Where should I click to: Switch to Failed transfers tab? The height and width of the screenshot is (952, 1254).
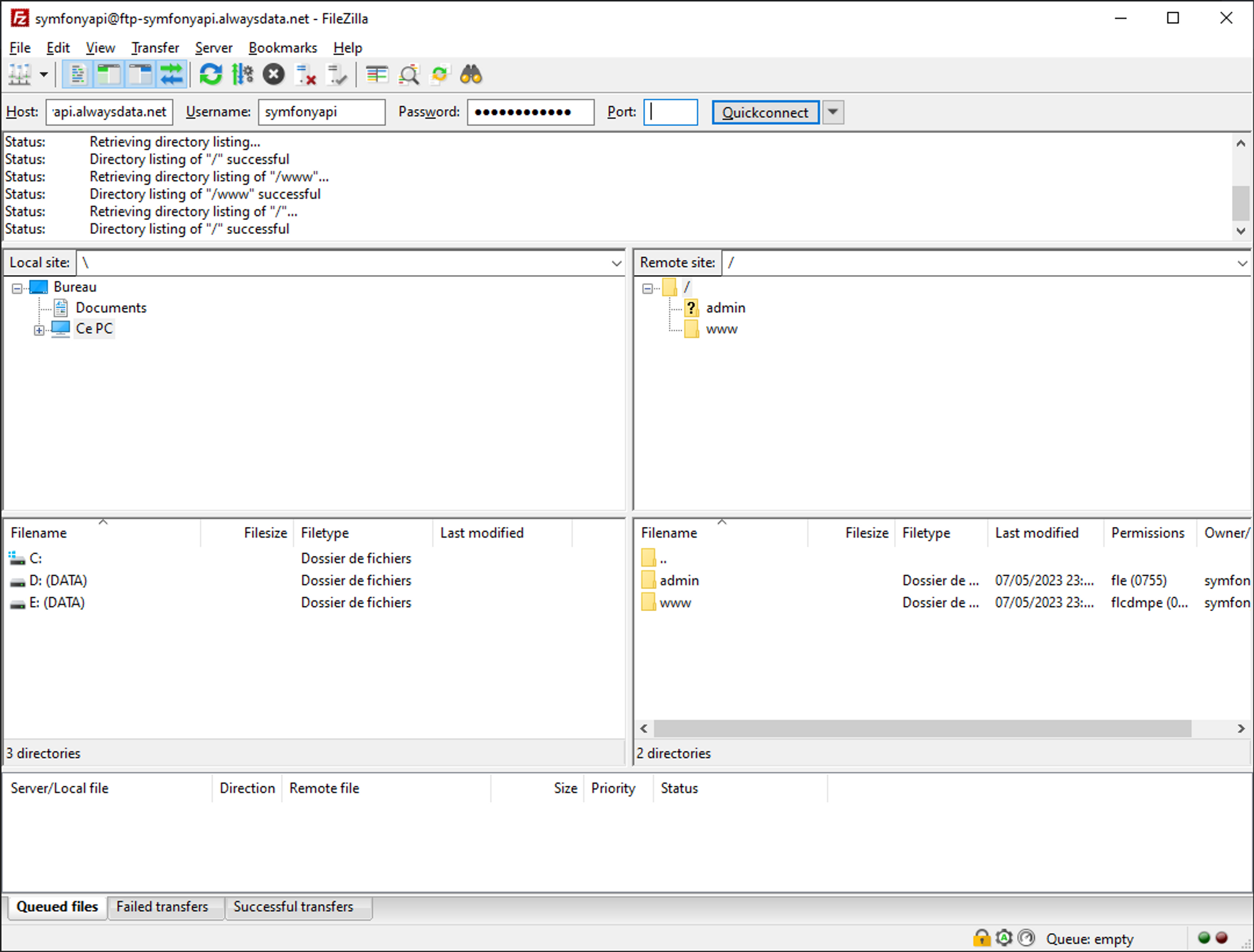(x=162, y=907)
